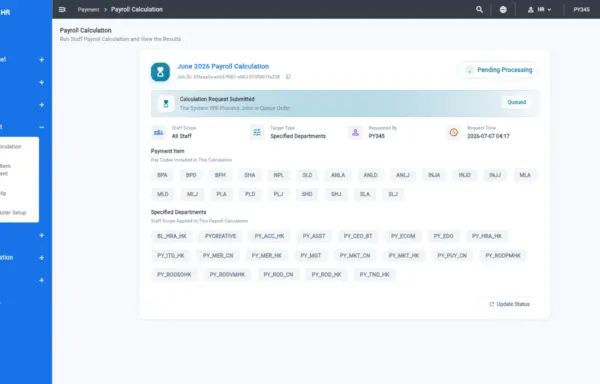Select the PLD pay code chip
600x384 pixels.
tap(250, 194)
